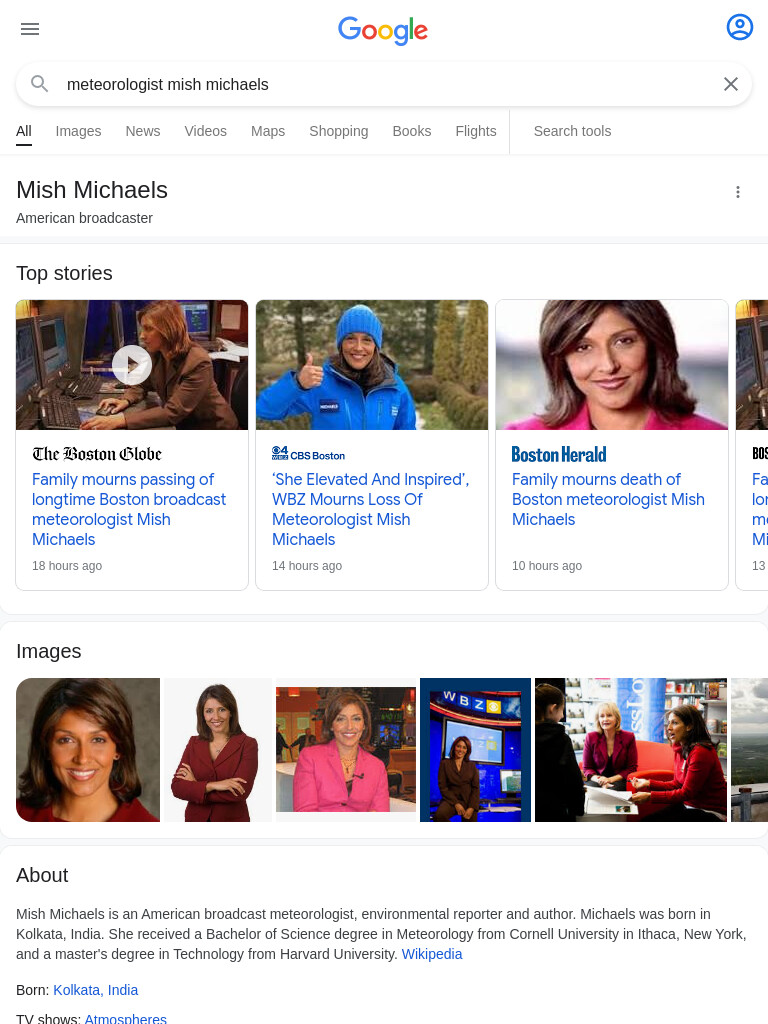Open the arms-crossed red blazer image
Viewport: 768px width, 1024px height.
pos(218,750)
